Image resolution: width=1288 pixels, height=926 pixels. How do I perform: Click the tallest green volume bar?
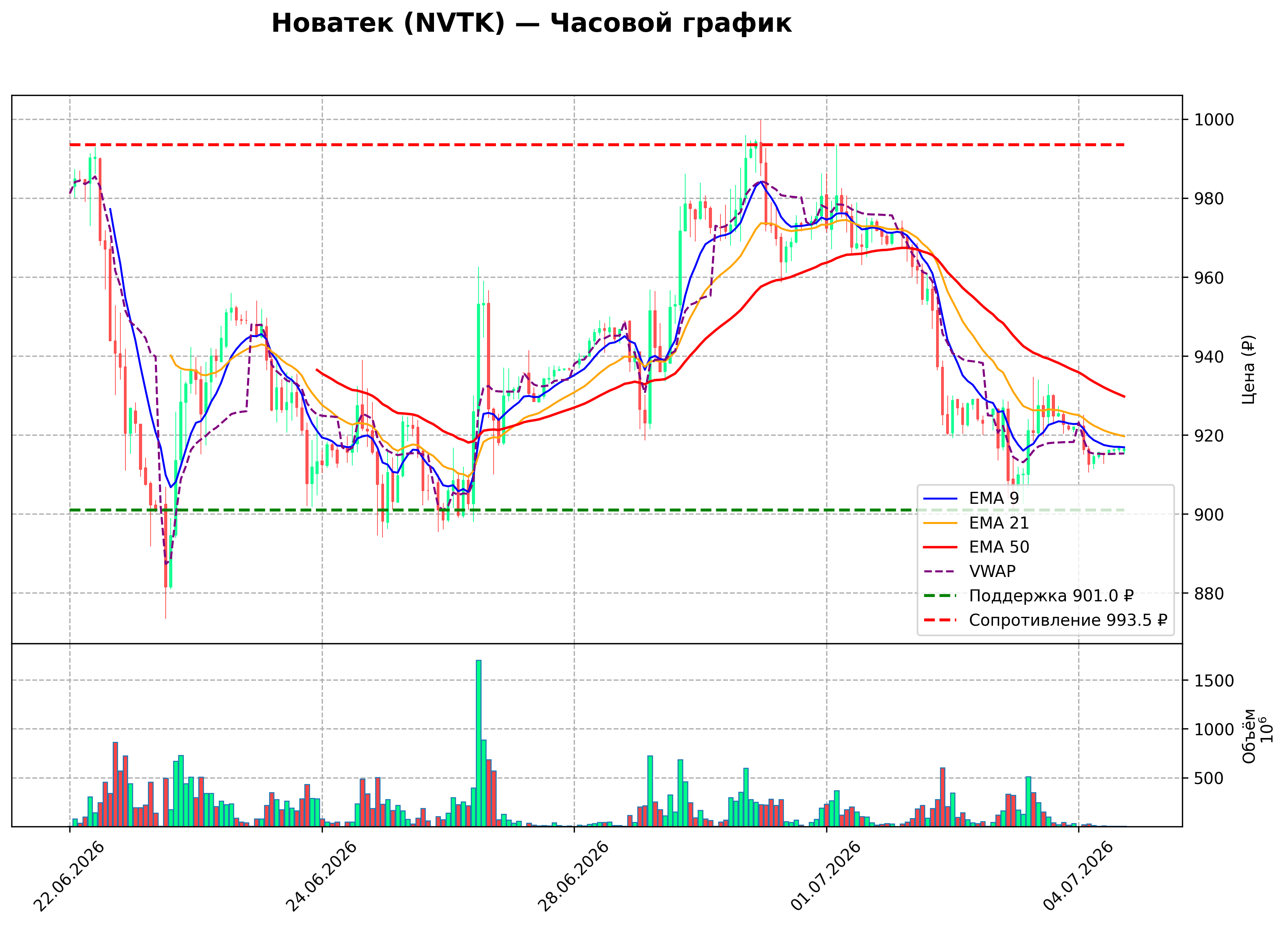(x=479, y=743)
